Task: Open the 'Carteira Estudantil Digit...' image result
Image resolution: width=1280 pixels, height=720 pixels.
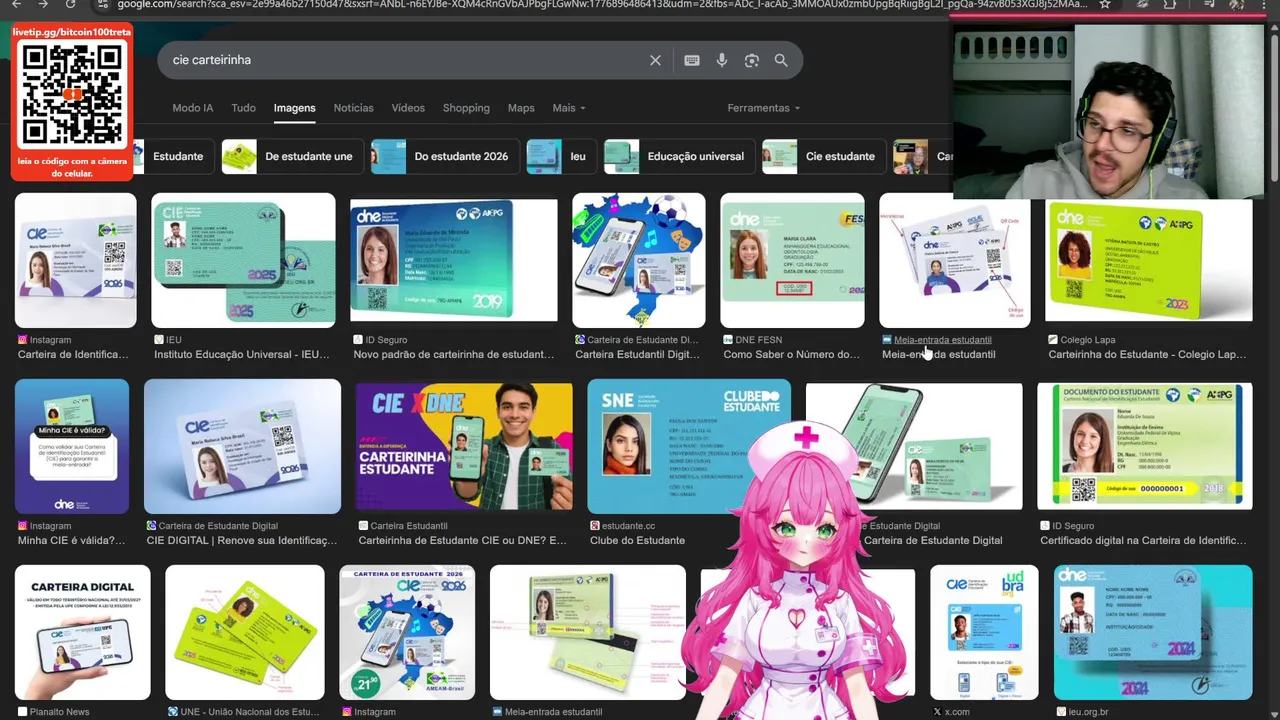Action: tap(638, 260)
